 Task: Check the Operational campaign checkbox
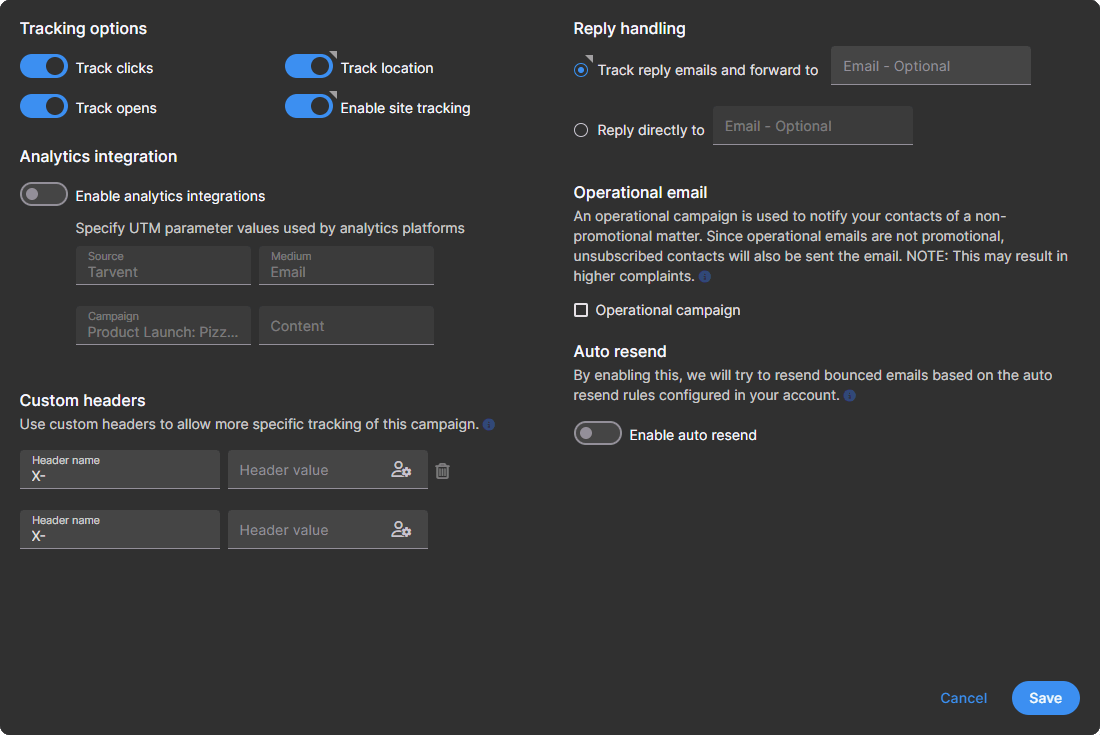click(581, 310)
